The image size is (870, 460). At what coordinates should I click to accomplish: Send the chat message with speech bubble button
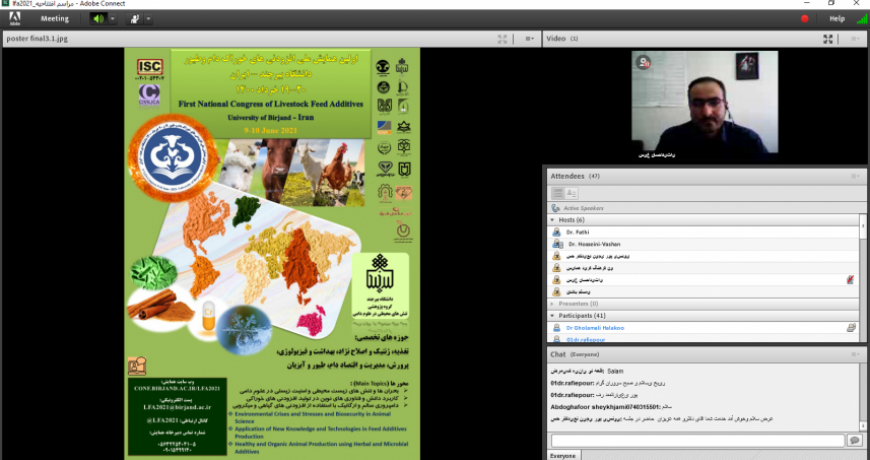(854, 441)
